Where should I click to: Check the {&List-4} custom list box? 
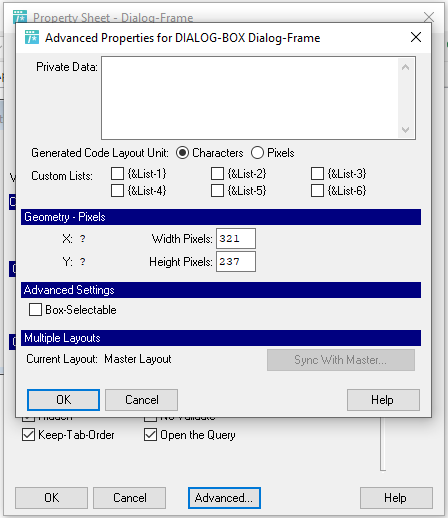(117, 191)
